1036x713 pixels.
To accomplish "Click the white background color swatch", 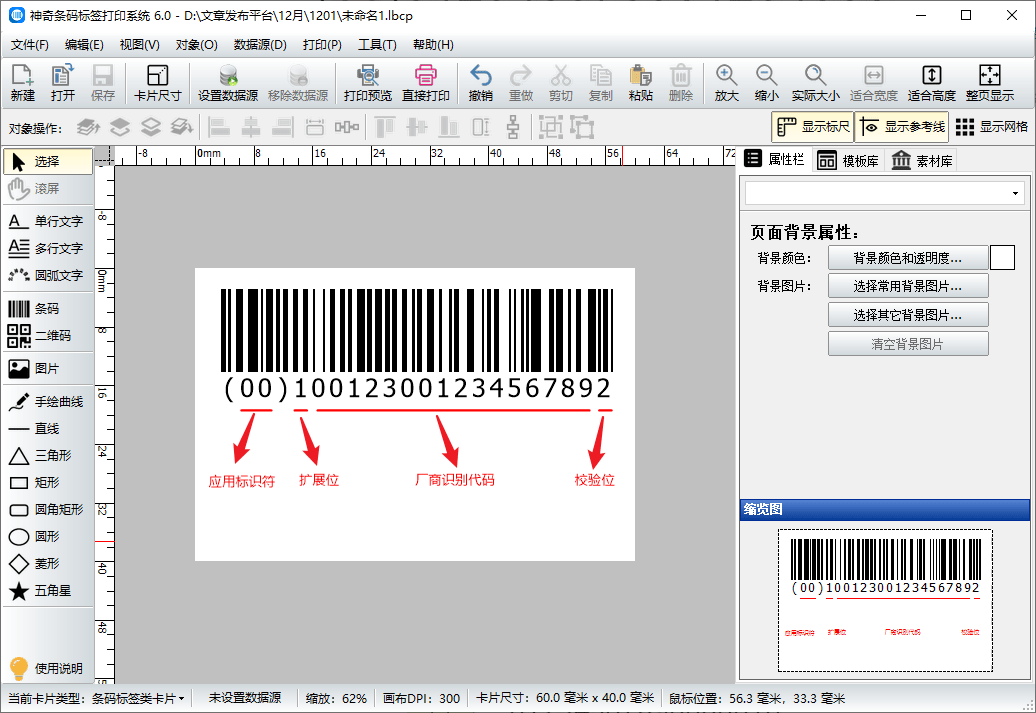I will pyautogui.click(x=1002, y=258).
